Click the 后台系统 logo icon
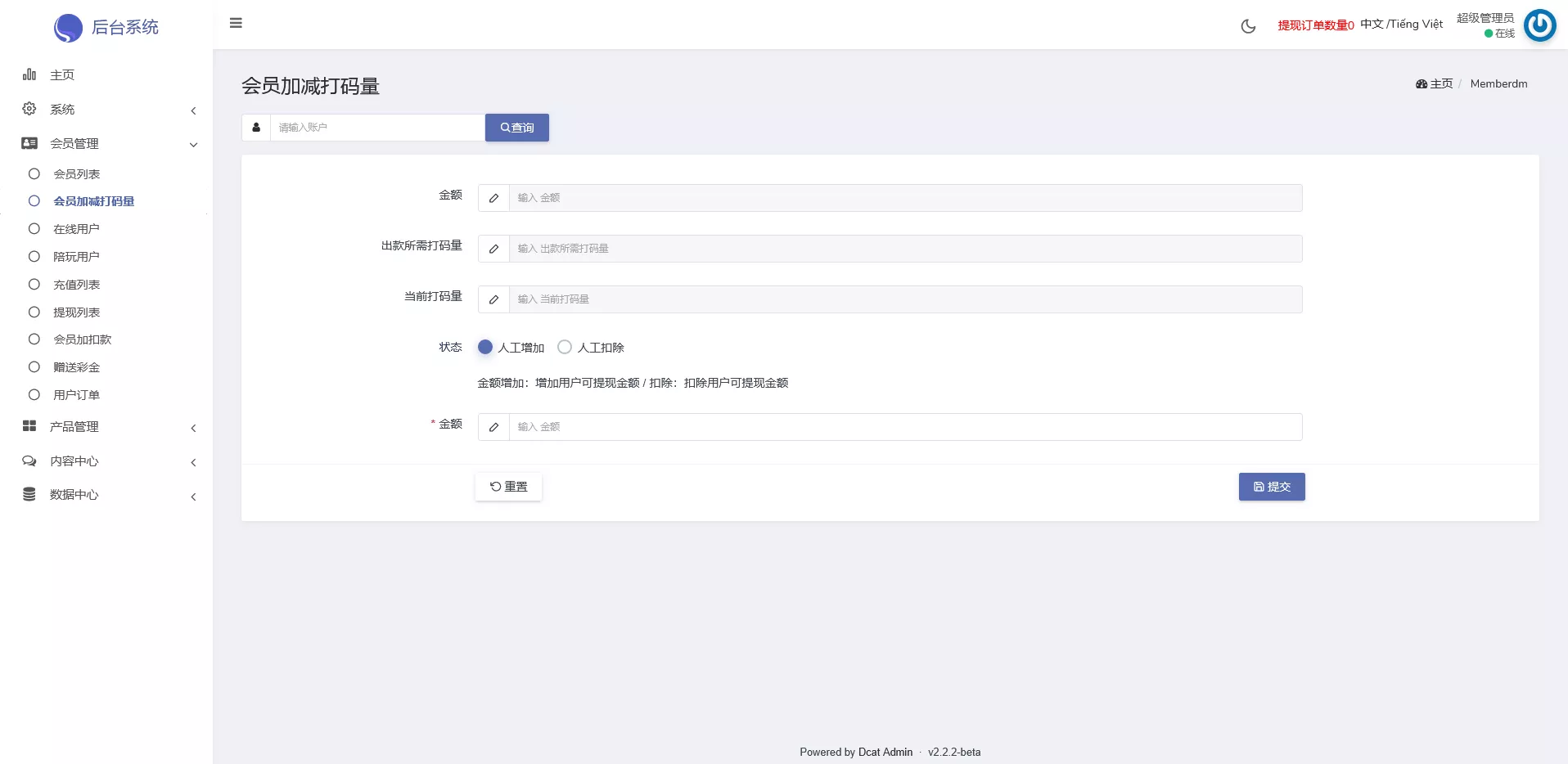 pos(68,28)
